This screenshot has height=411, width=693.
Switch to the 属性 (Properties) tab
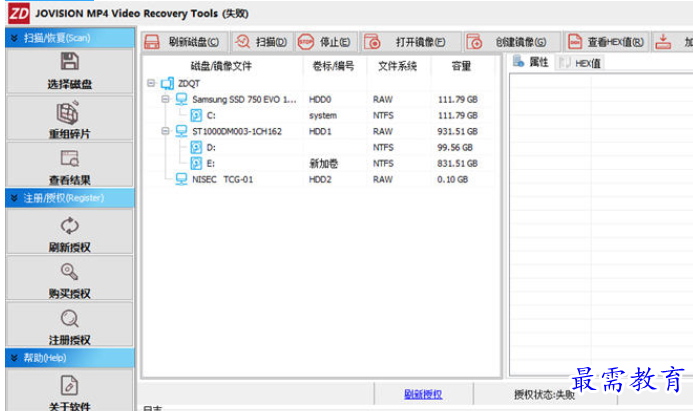tap(531, 62)
